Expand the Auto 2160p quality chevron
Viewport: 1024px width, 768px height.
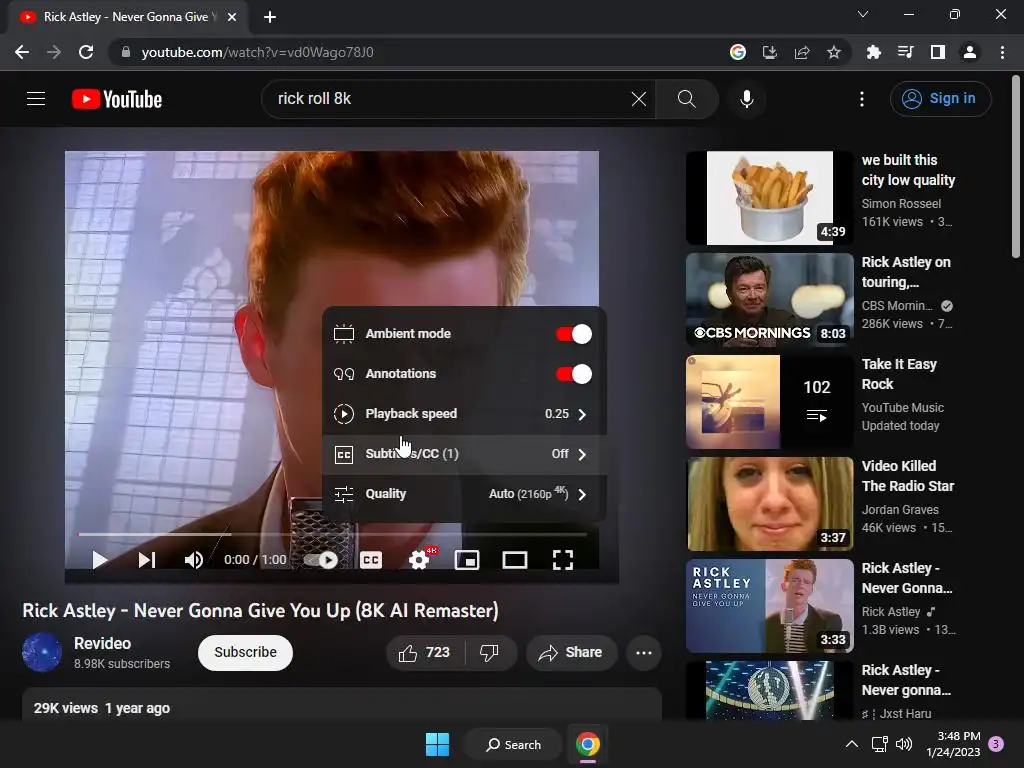[582, 494]
